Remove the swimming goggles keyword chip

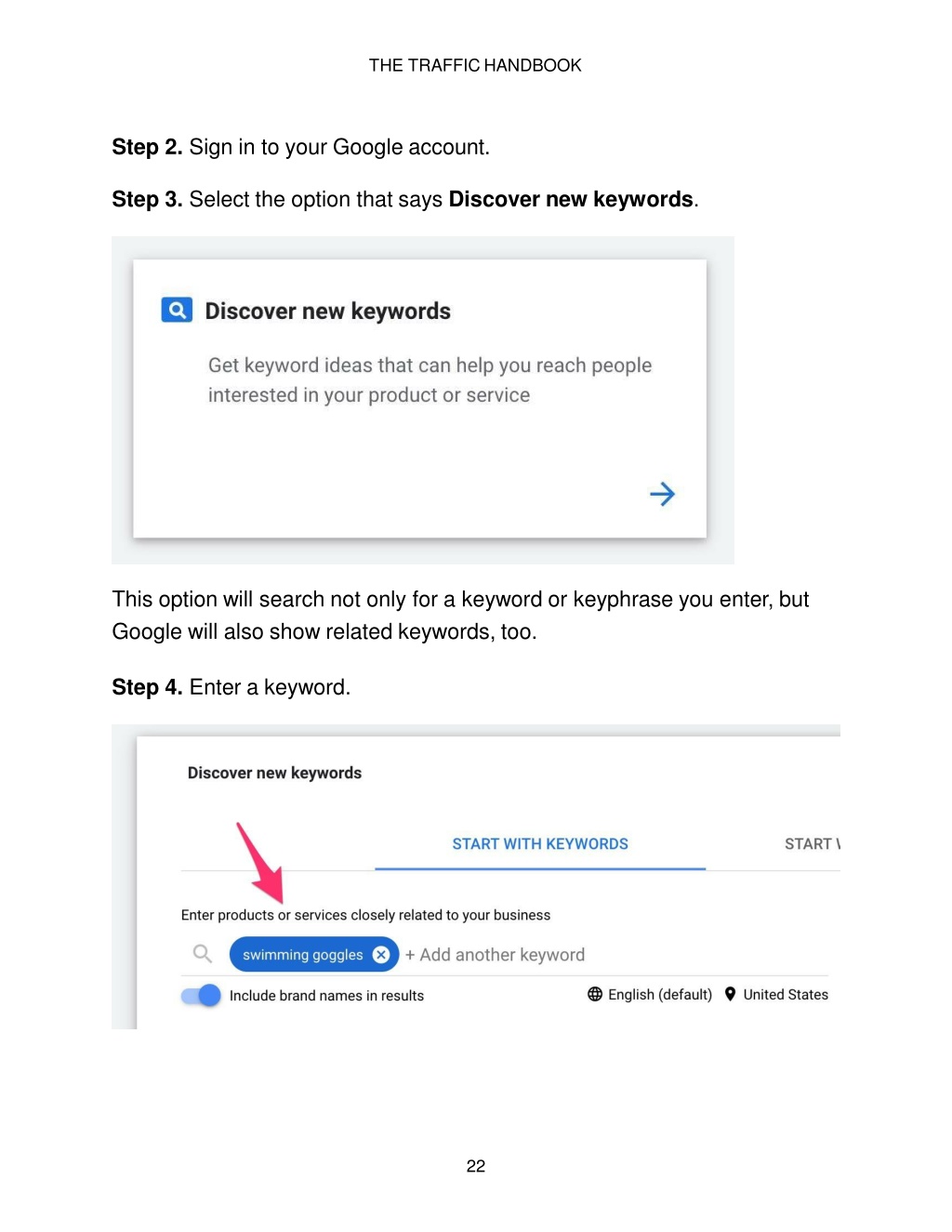point(381,955)
